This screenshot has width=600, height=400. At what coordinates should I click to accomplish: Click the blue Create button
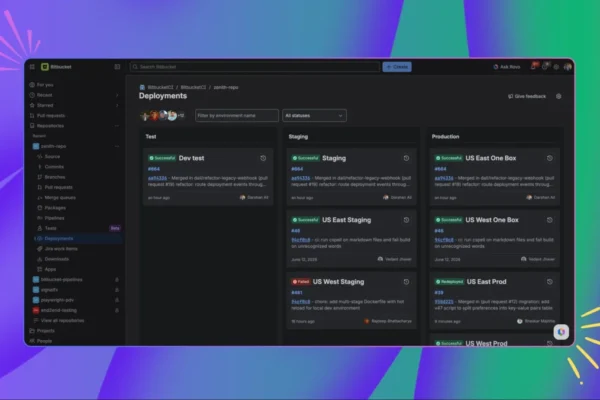397,67
